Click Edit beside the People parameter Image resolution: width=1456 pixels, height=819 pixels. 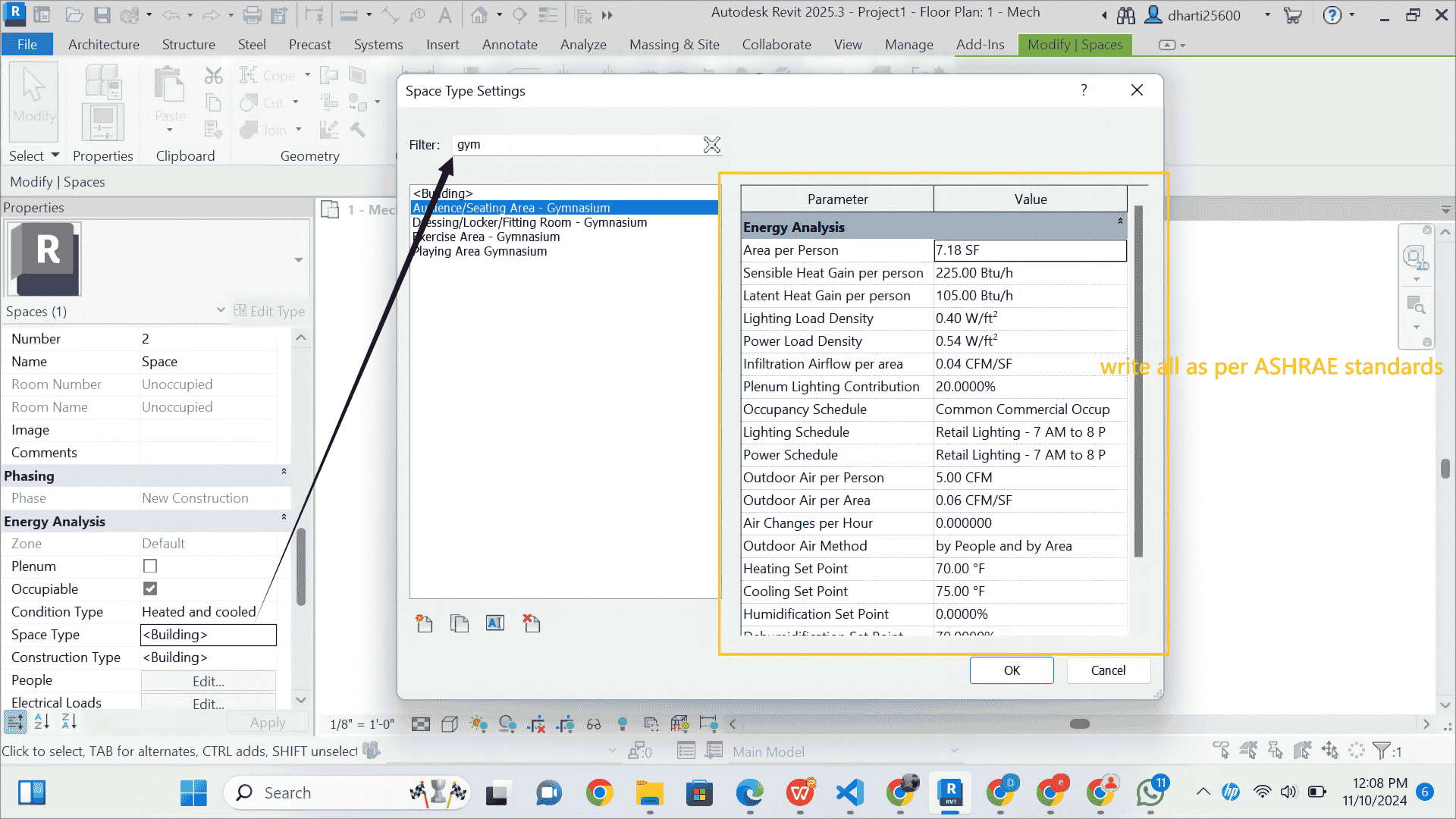207,681
